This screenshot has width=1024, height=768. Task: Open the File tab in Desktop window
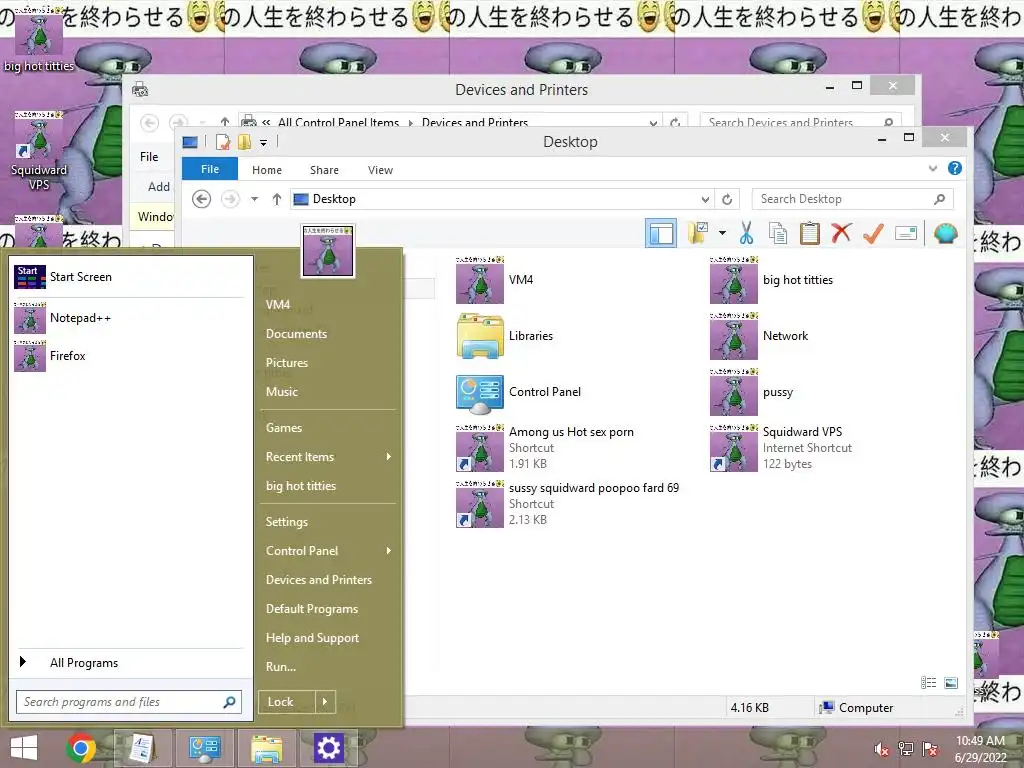pos(210,169)
